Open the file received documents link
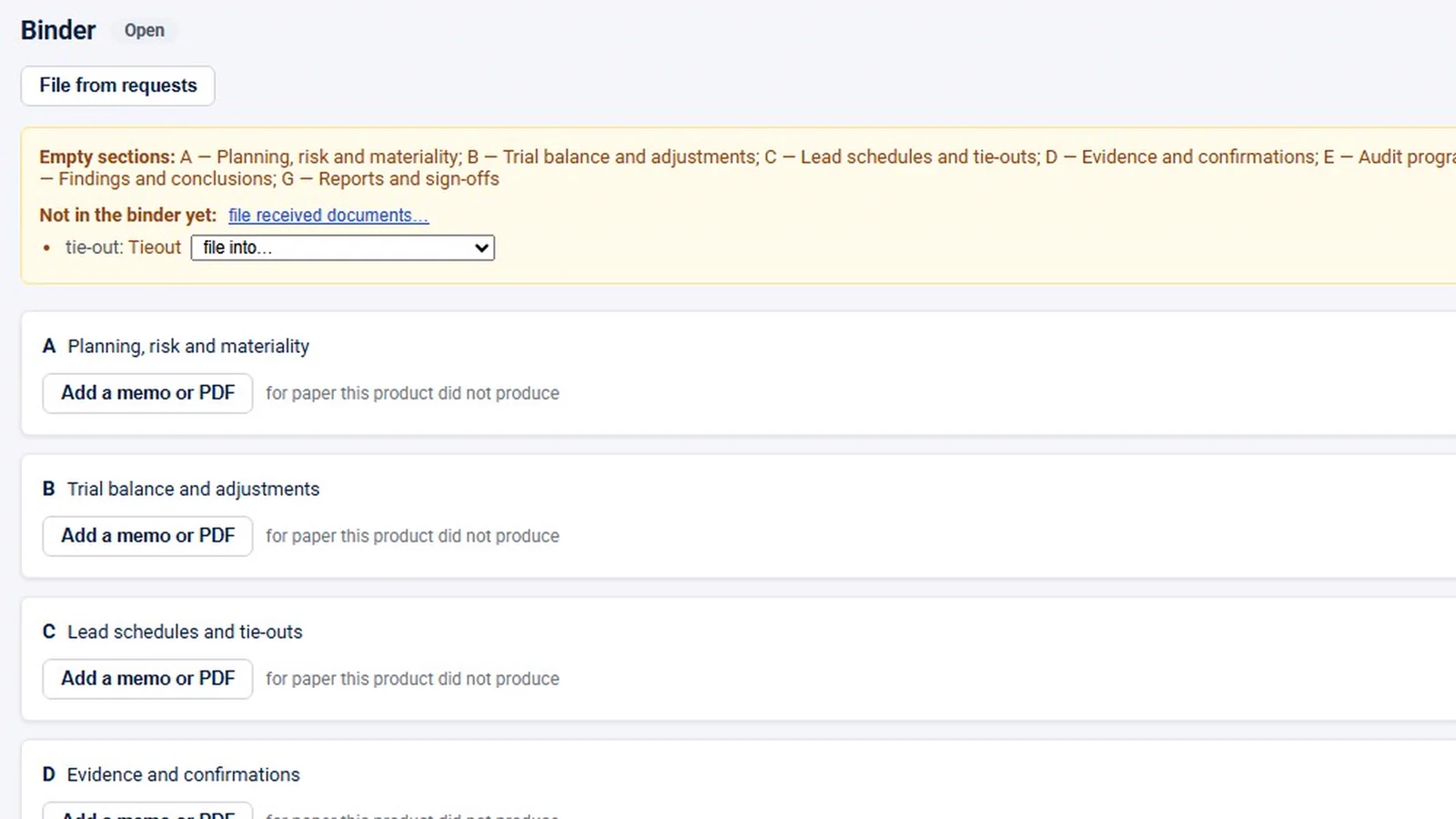 click(x=328, y=216)
